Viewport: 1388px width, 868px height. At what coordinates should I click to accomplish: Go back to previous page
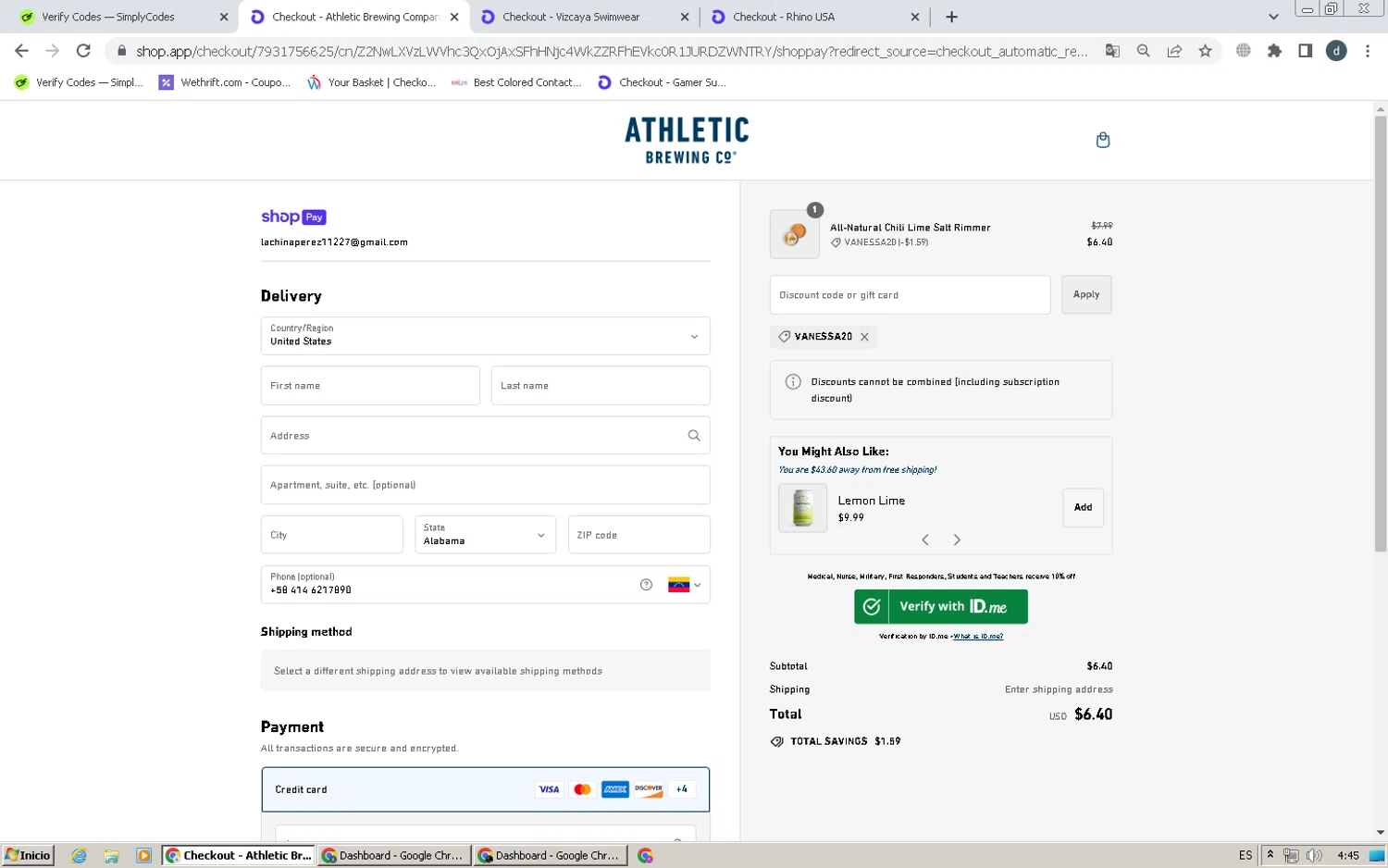pos(21,51)
